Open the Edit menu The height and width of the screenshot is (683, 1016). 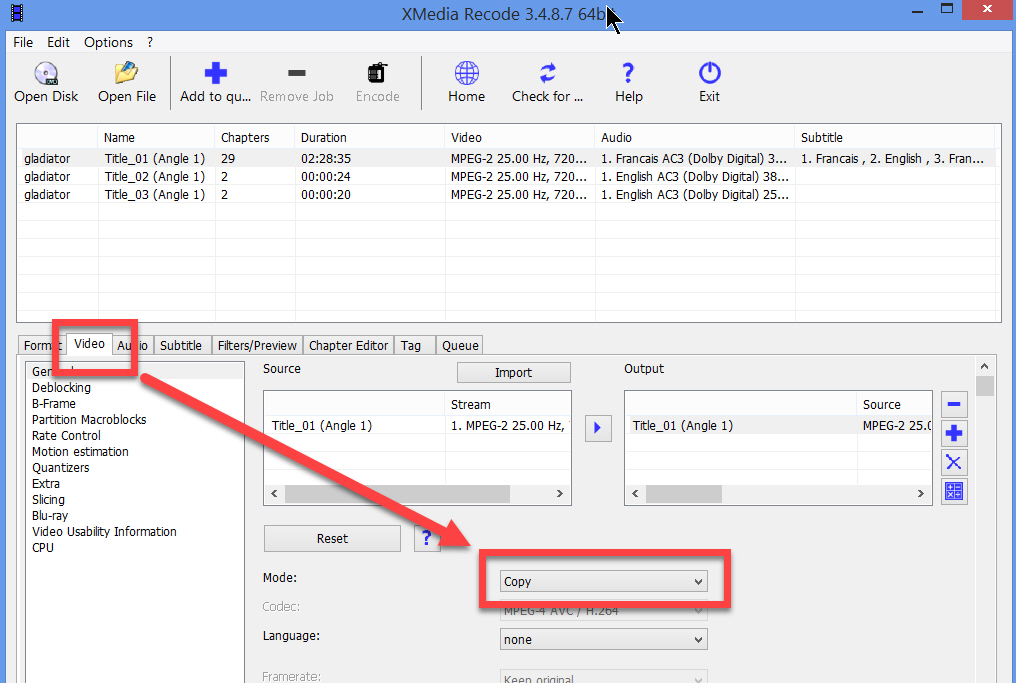tap(58, 42)
